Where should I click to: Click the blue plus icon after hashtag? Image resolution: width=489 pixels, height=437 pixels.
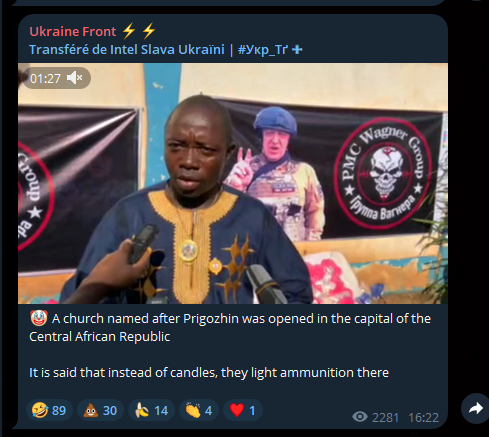point(297,50)
